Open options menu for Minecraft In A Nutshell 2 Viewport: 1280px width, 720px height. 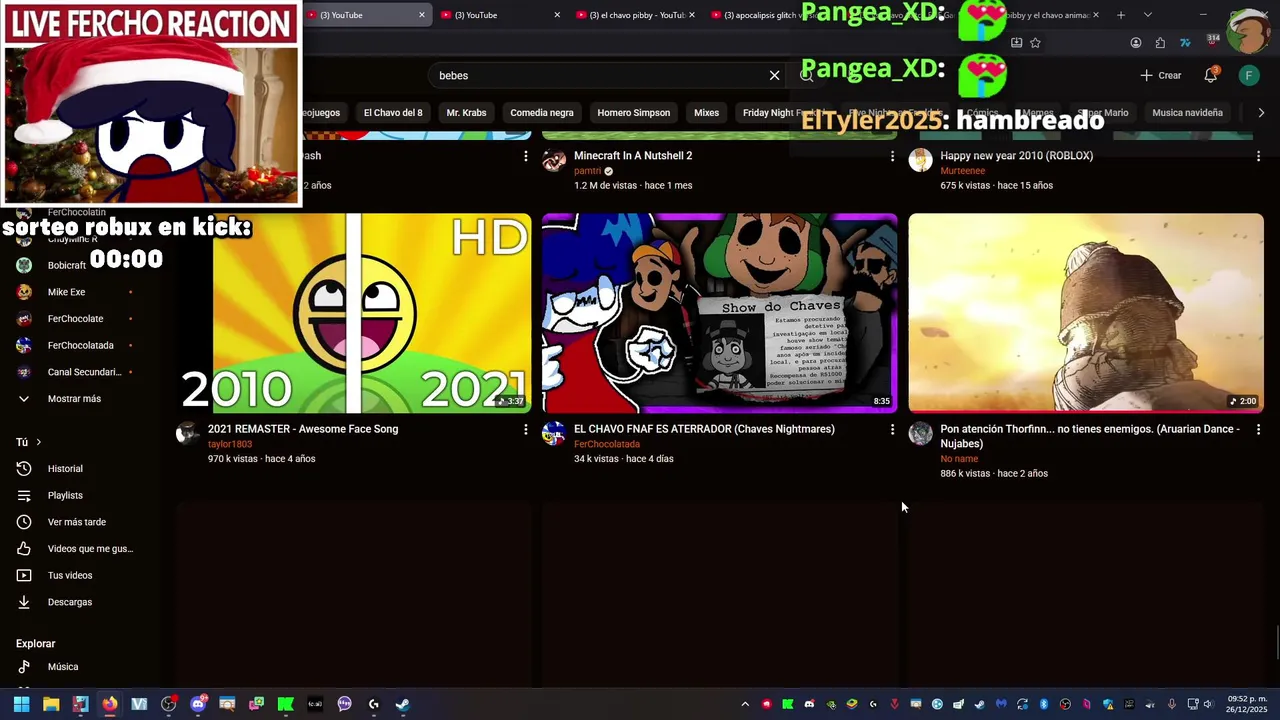(x=892, y=156)
